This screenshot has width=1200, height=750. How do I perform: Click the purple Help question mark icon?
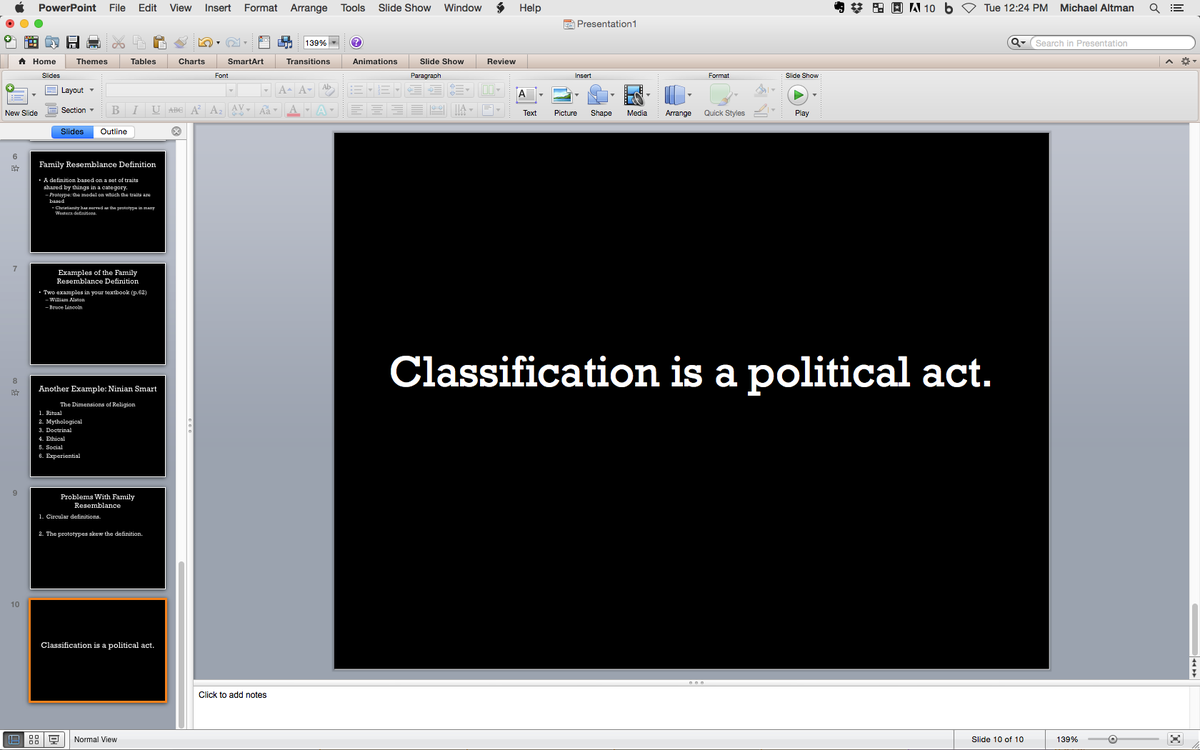point(356,42)
